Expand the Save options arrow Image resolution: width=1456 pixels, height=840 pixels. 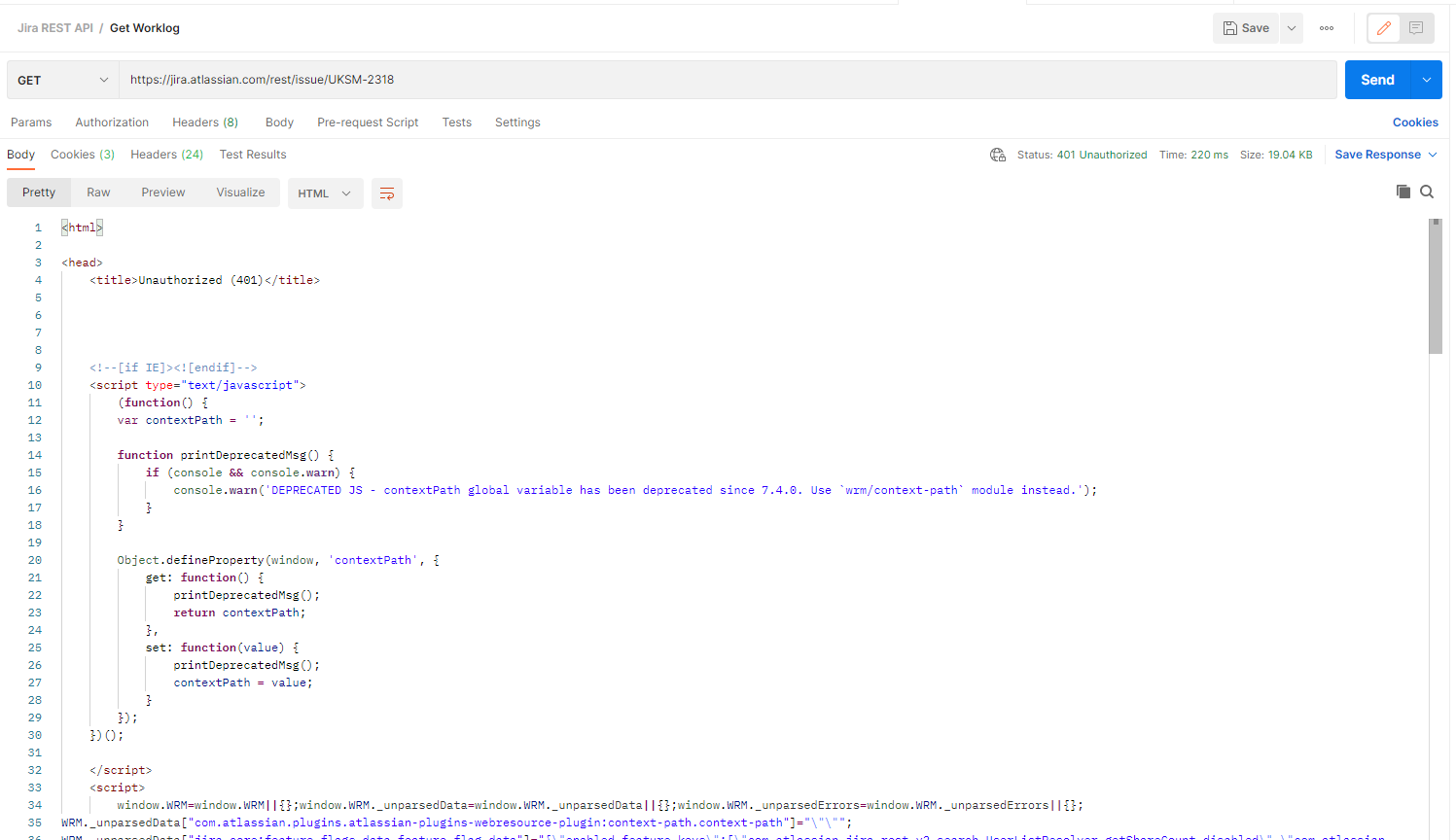pos(1292,28)
